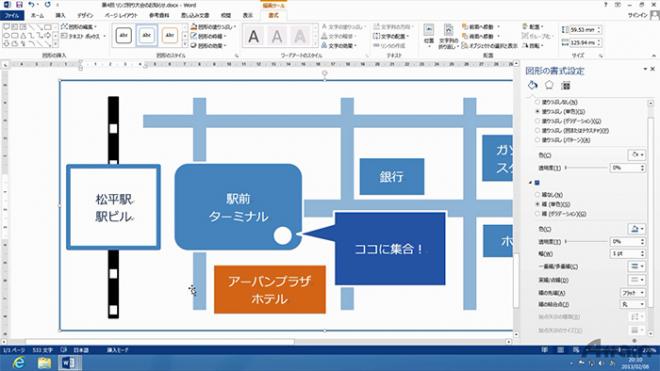Open the line color picker dropdown
Screen dimensions: 660x371
tap(636, 229)
